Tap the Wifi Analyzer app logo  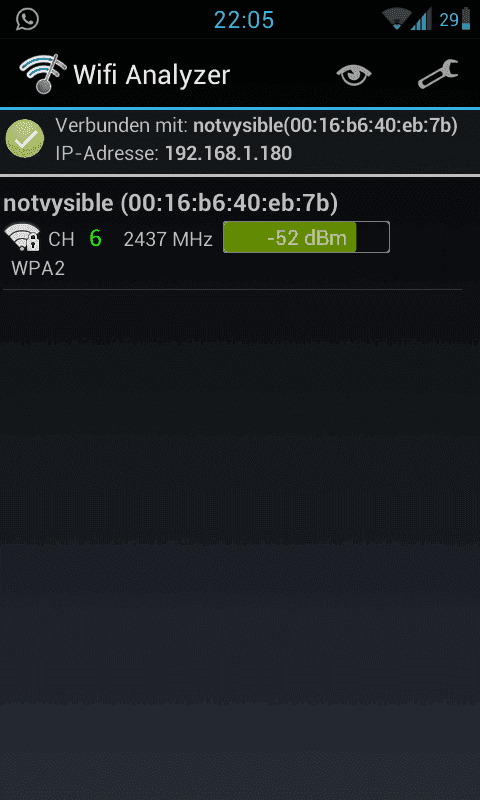click(43, 74)
